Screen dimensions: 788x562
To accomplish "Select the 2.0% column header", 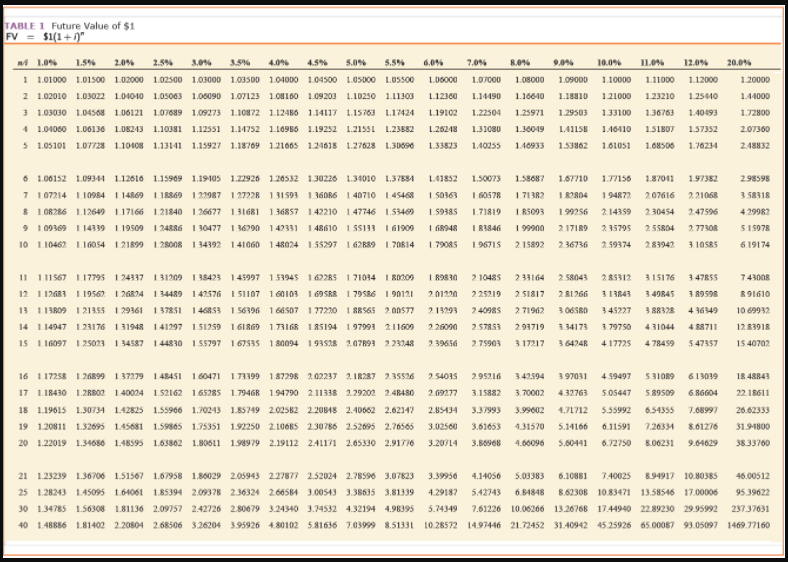I will coord(124,63).
